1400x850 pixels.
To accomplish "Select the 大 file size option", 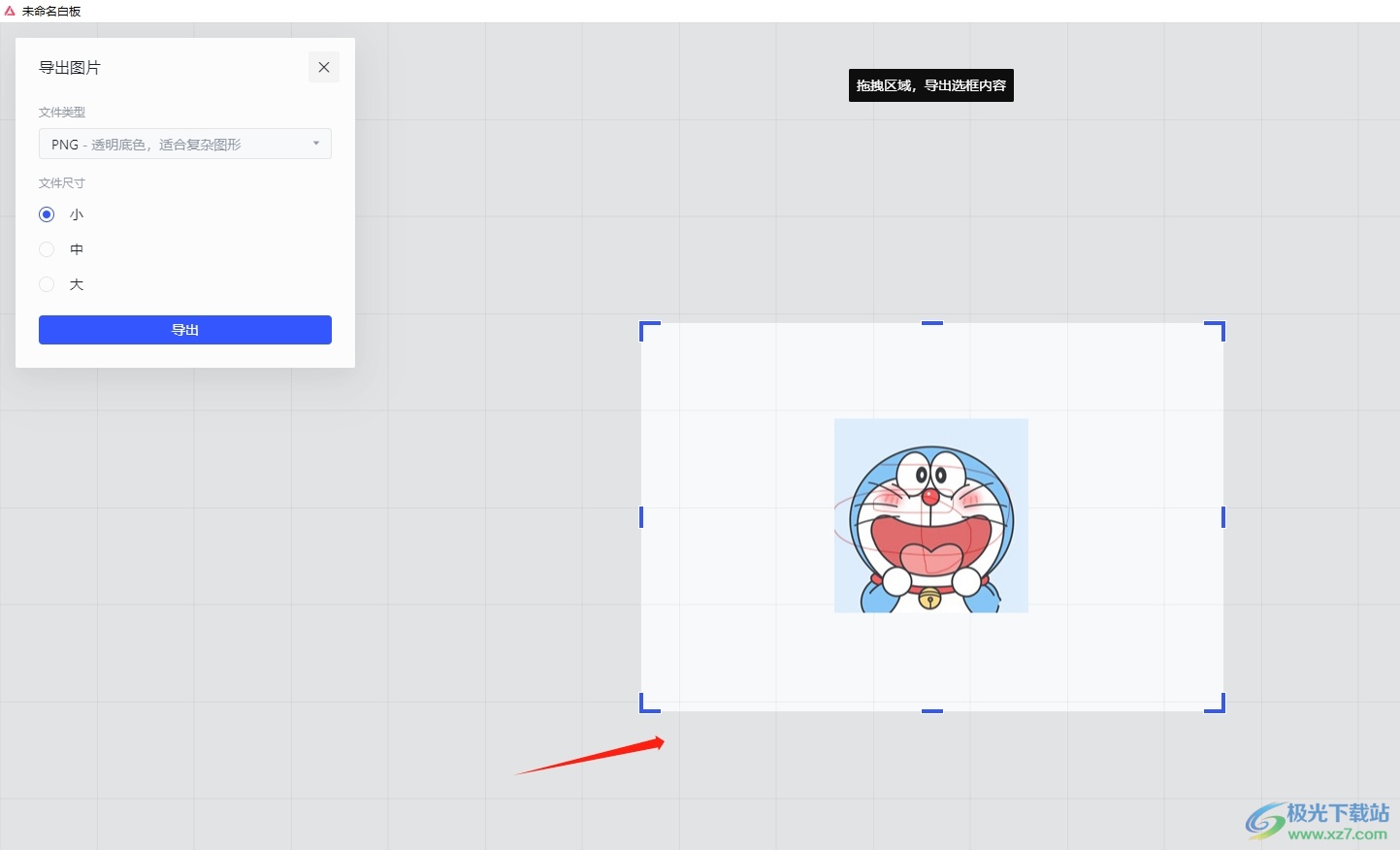I will click(47, 284).
